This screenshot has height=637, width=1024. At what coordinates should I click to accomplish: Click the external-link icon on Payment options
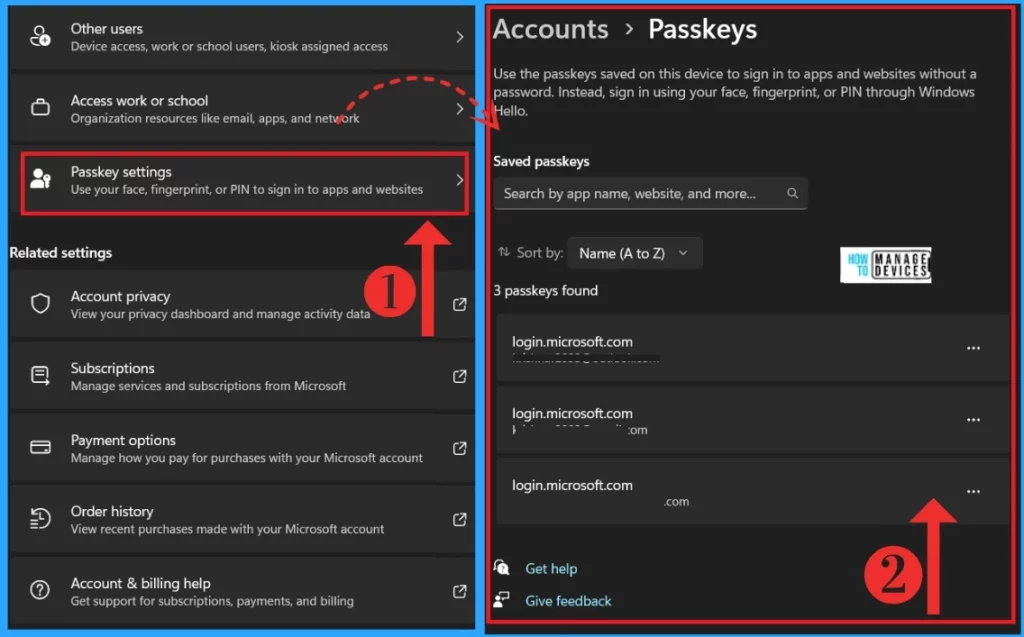click(460, 448)
